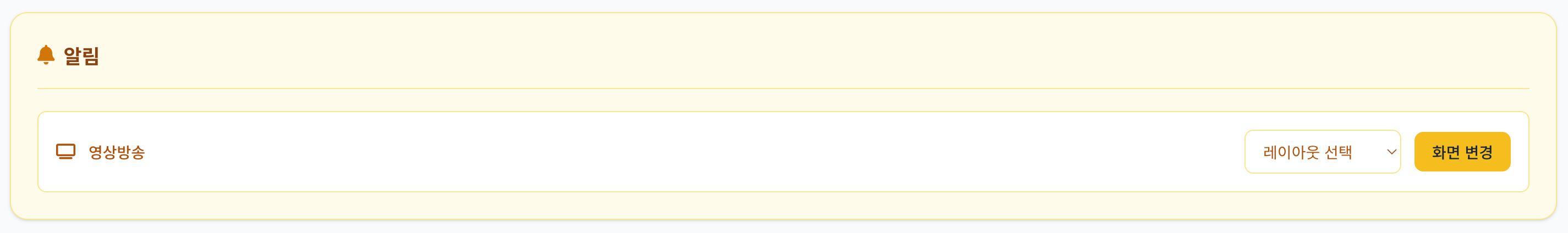Select the TV screen icon in the broadcast row
1568x233 pixels.
click(x=65, y=152)
